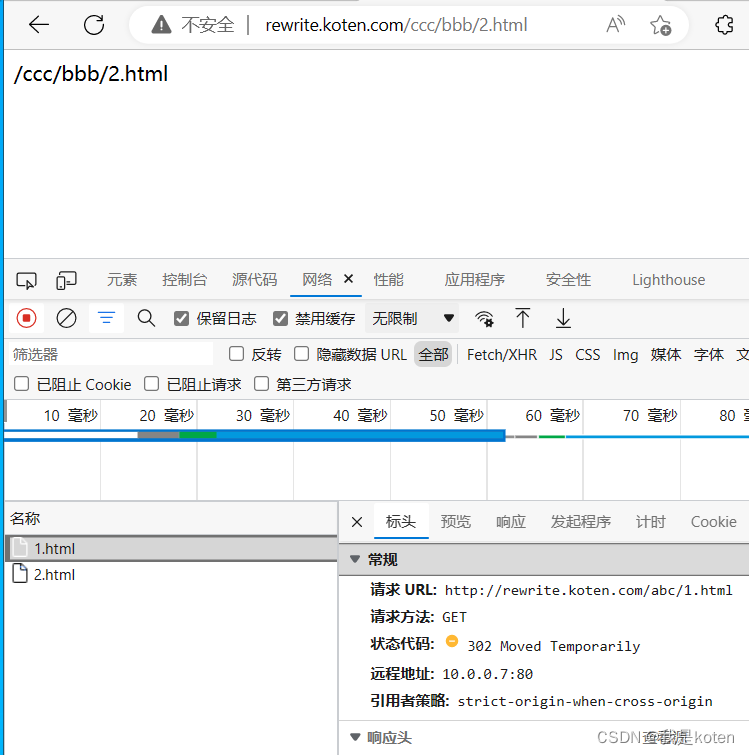Open the browser extensions puzzle icon
The image size is (749, 755).
pyautogui.click(x=724, y=25)
